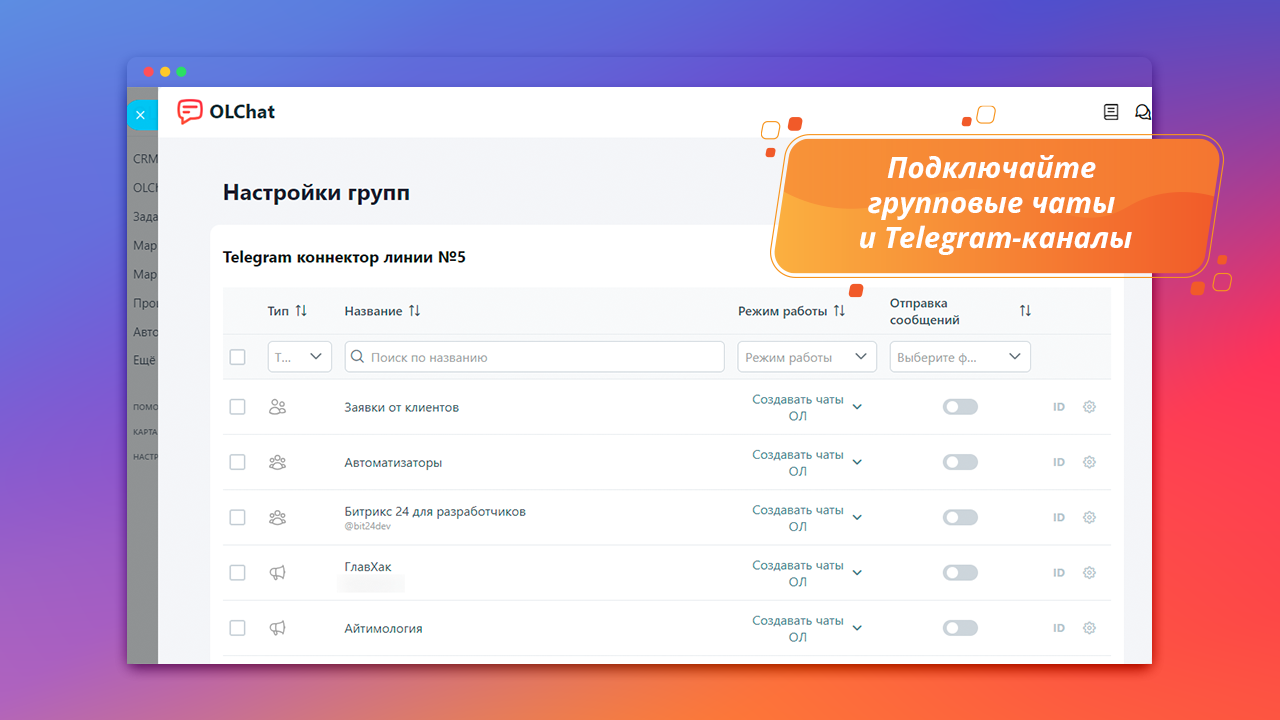The image size is (1280, 720).
Task: Click the Битрикс 24 для разработчиков name
Action: click(435, 511)
